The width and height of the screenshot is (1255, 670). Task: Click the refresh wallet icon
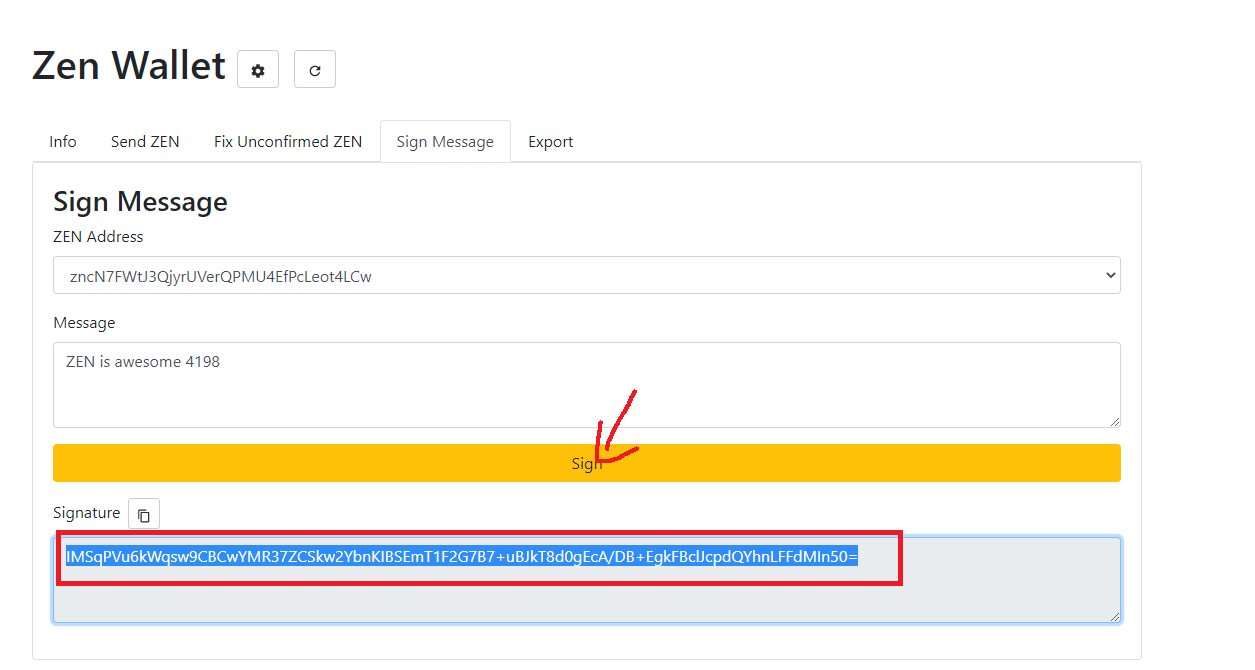(x=315, y=69)
